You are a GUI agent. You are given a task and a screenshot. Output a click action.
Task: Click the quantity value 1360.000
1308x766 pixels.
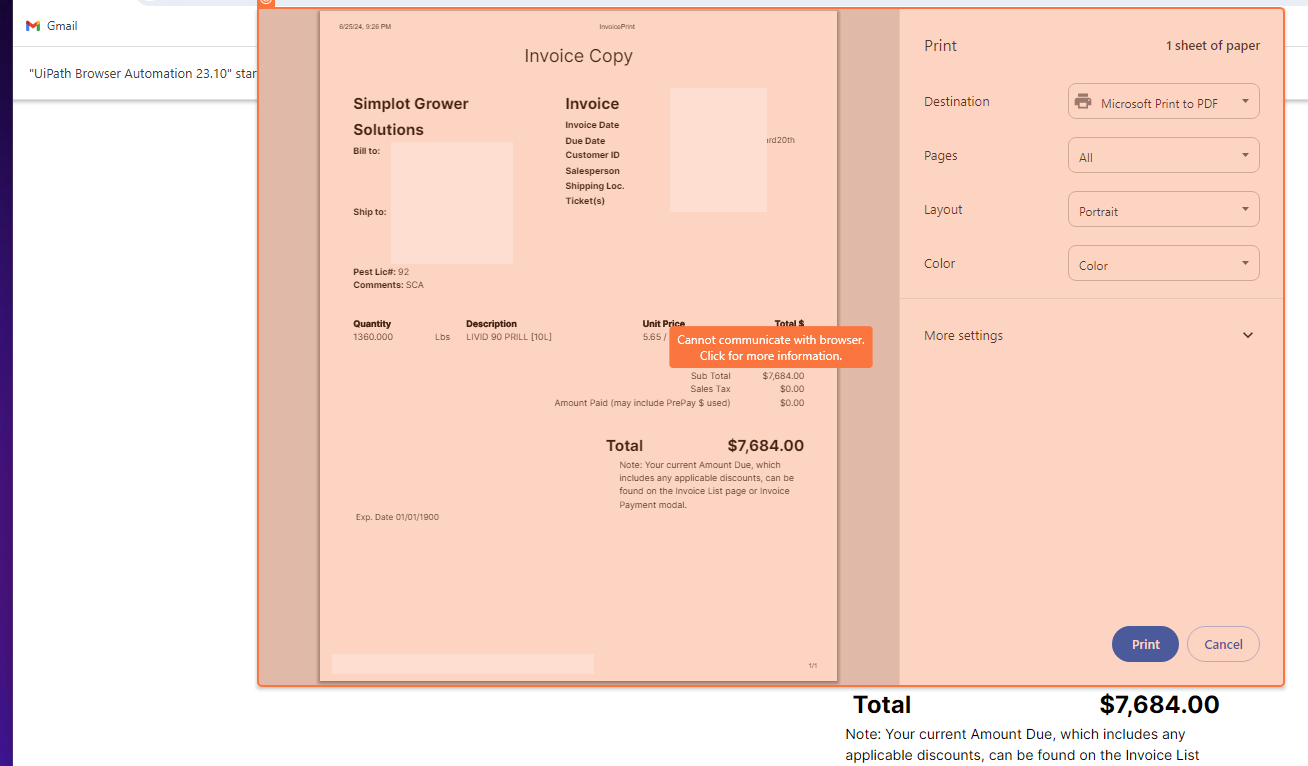tap(373, 337)
